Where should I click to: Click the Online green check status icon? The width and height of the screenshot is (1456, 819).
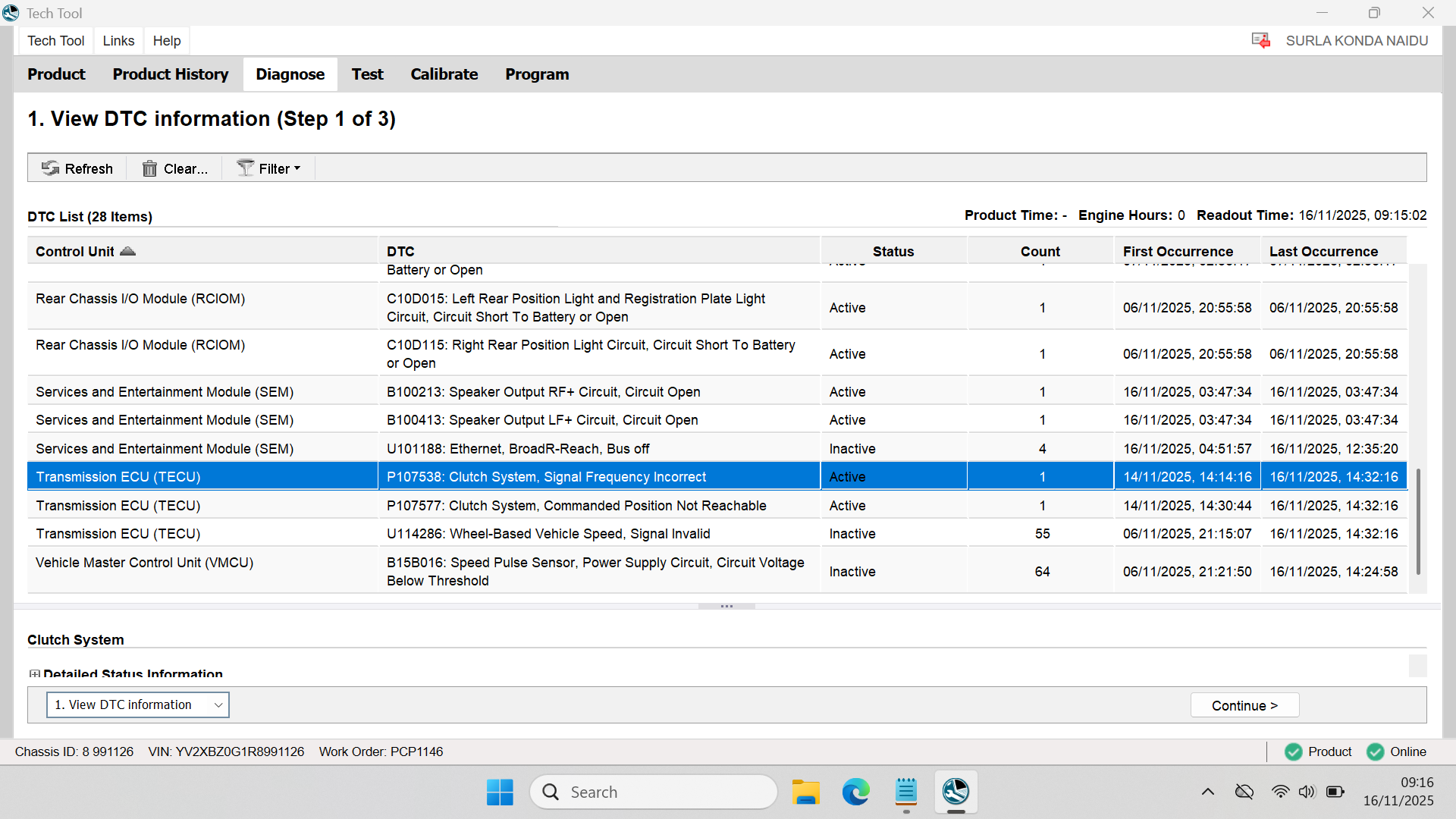[x=1375, y=752]
